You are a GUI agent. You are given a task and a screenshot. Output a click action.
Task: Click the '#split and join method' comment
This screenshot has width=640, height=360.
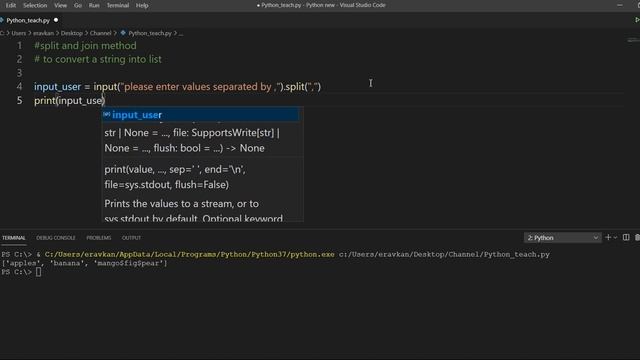(85, 46)
